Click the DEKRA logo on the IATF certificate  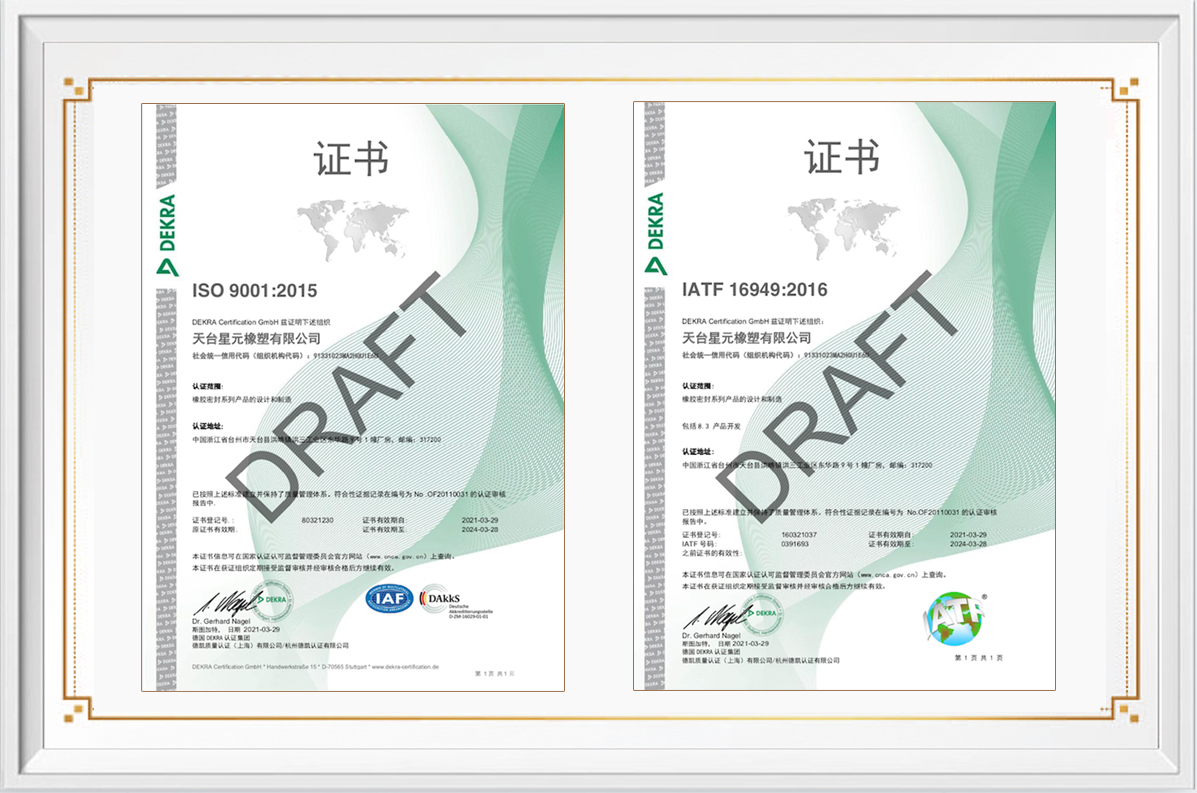click(656, 233)
